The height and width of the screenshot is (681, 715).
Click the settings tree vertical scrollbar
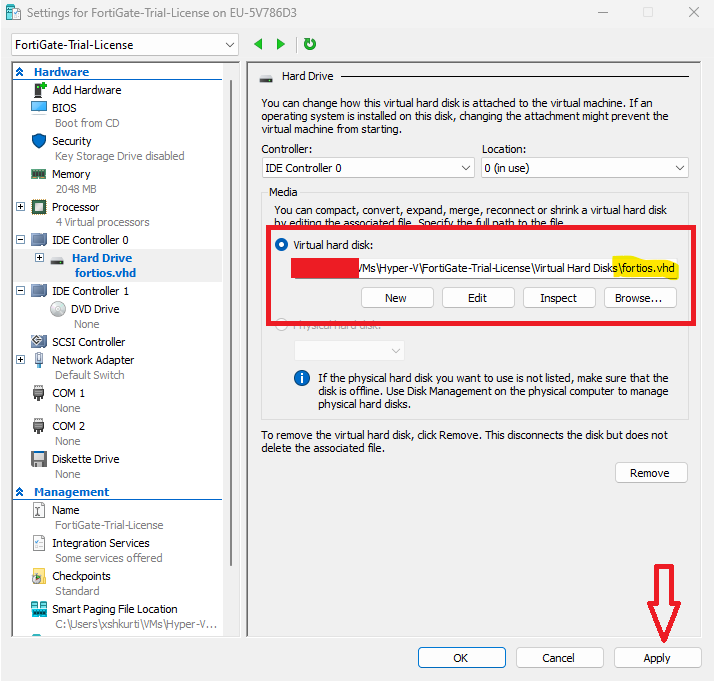click(231, 322)
